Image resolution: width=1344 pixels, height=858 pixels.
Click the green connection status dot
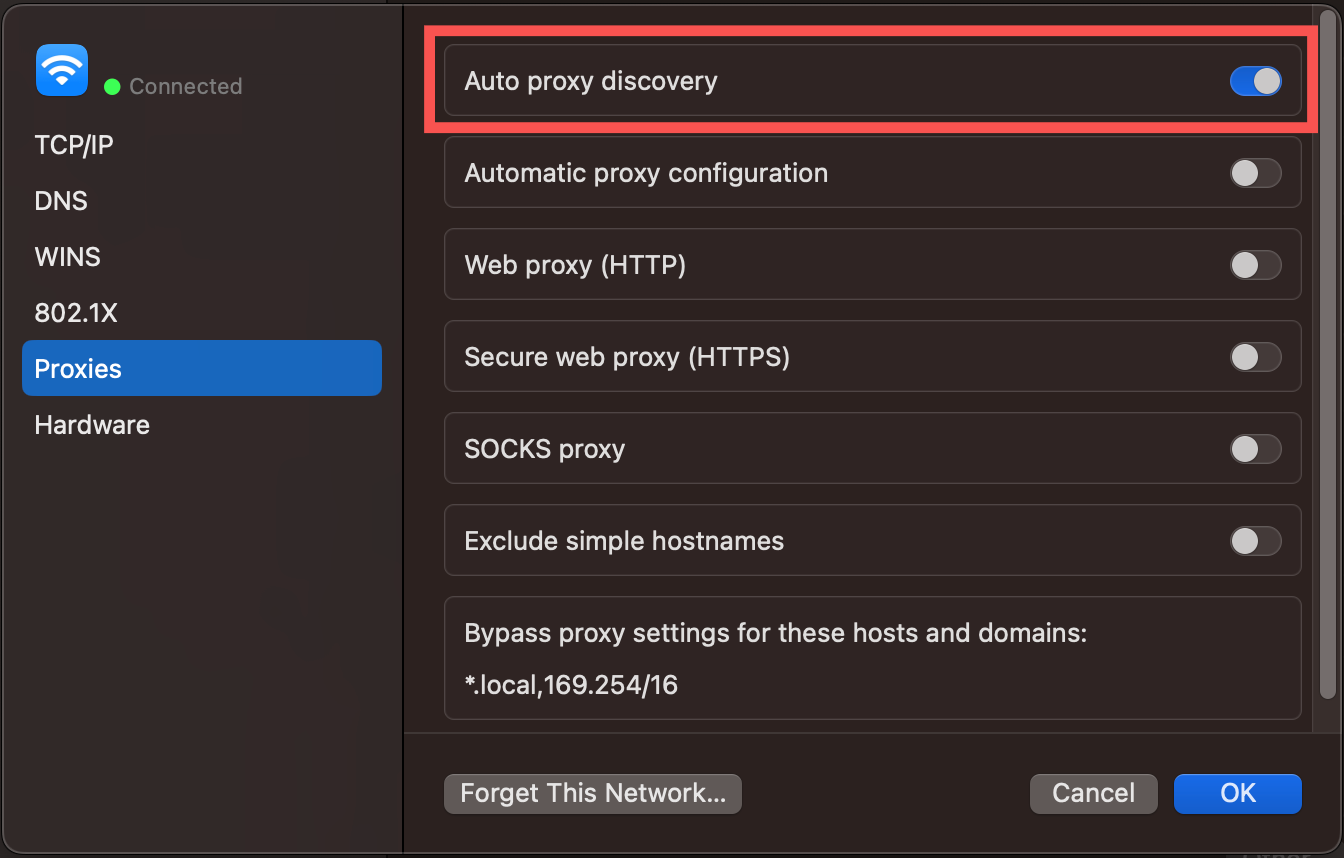click(x=112, y=87)
